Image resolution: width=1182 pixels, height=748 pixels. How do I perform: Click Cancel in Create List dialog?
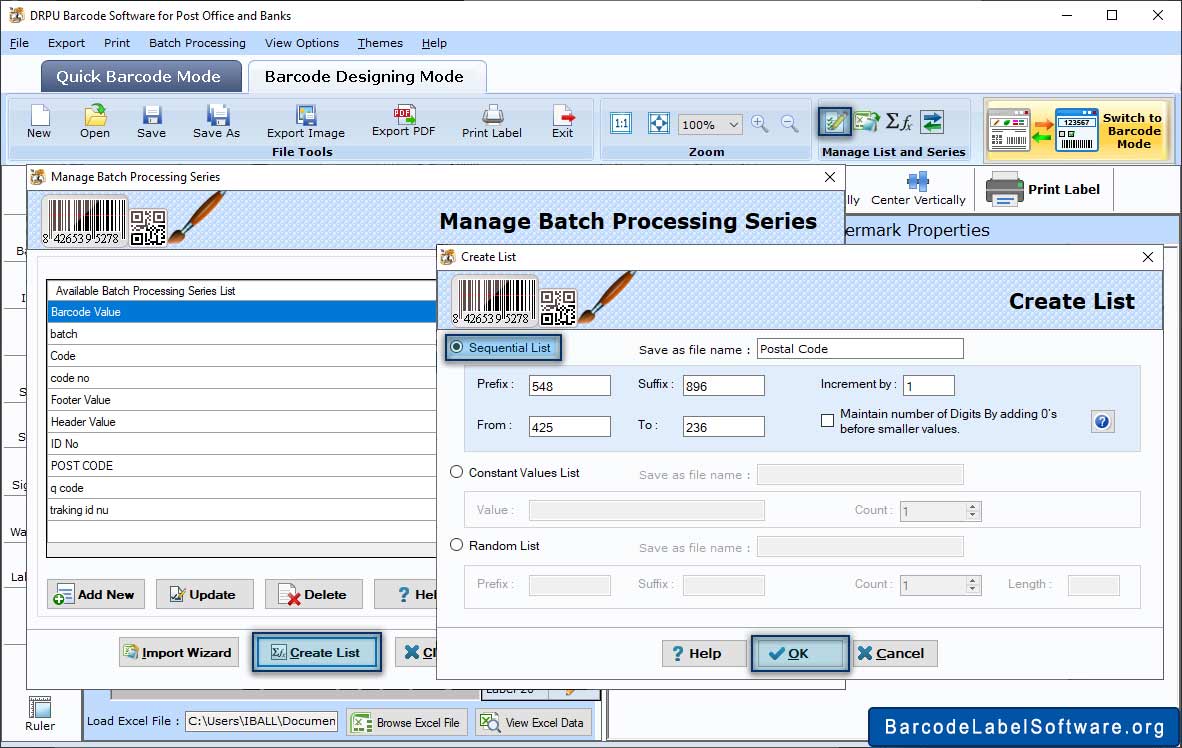895,653
